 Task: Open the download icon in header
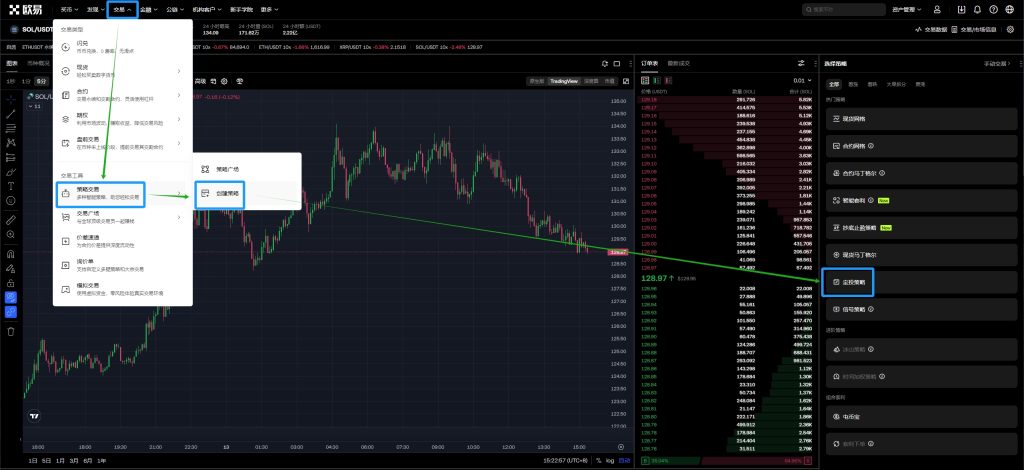click(961, 10)
